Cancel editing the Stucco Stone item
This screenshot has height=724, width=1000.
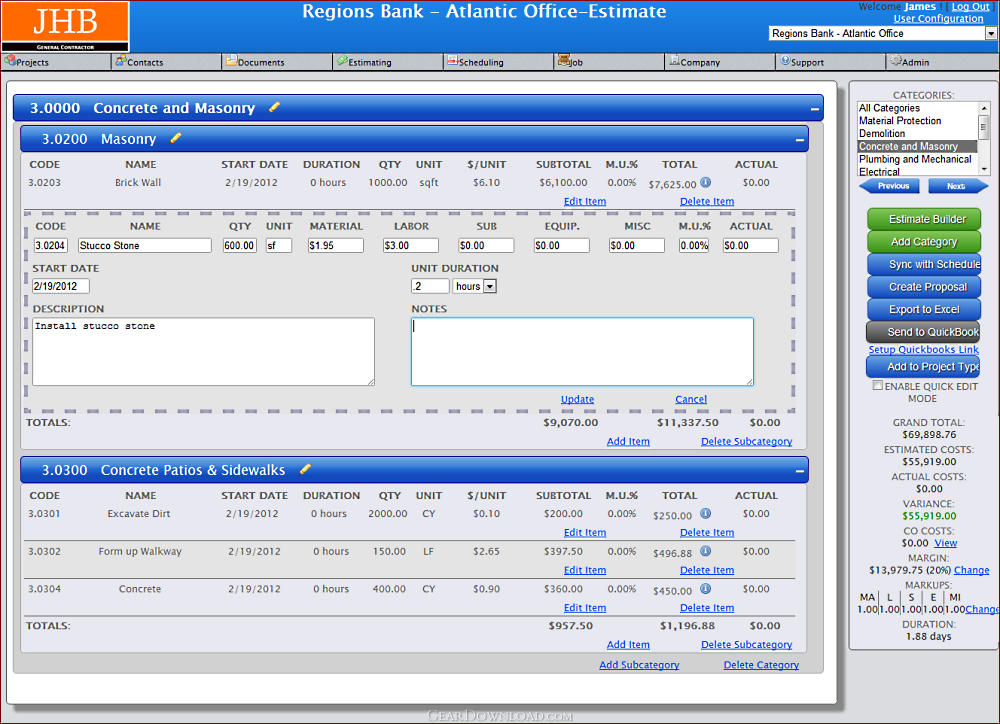pos(691,399)
